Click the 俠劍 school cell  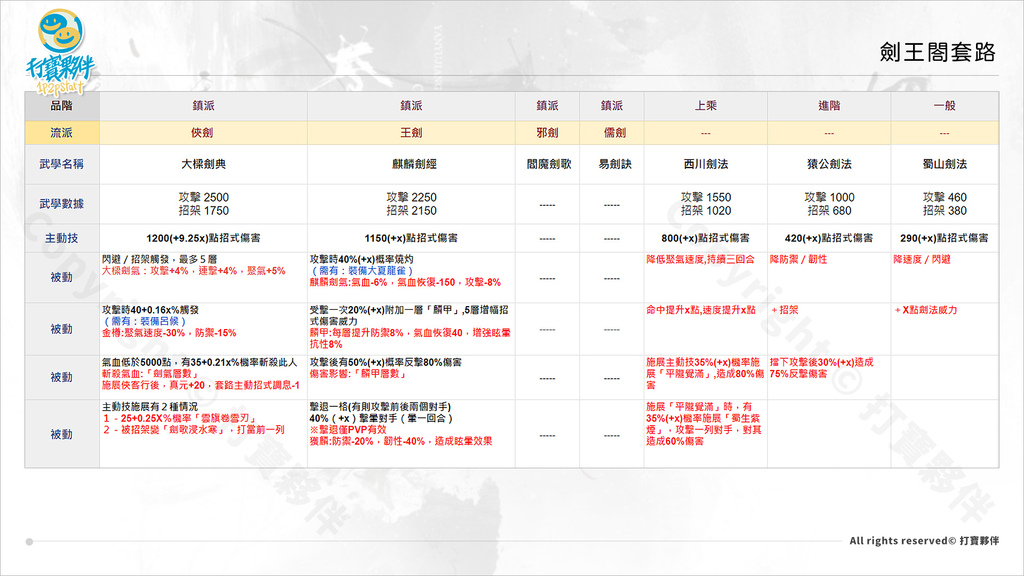click(202, 133)
